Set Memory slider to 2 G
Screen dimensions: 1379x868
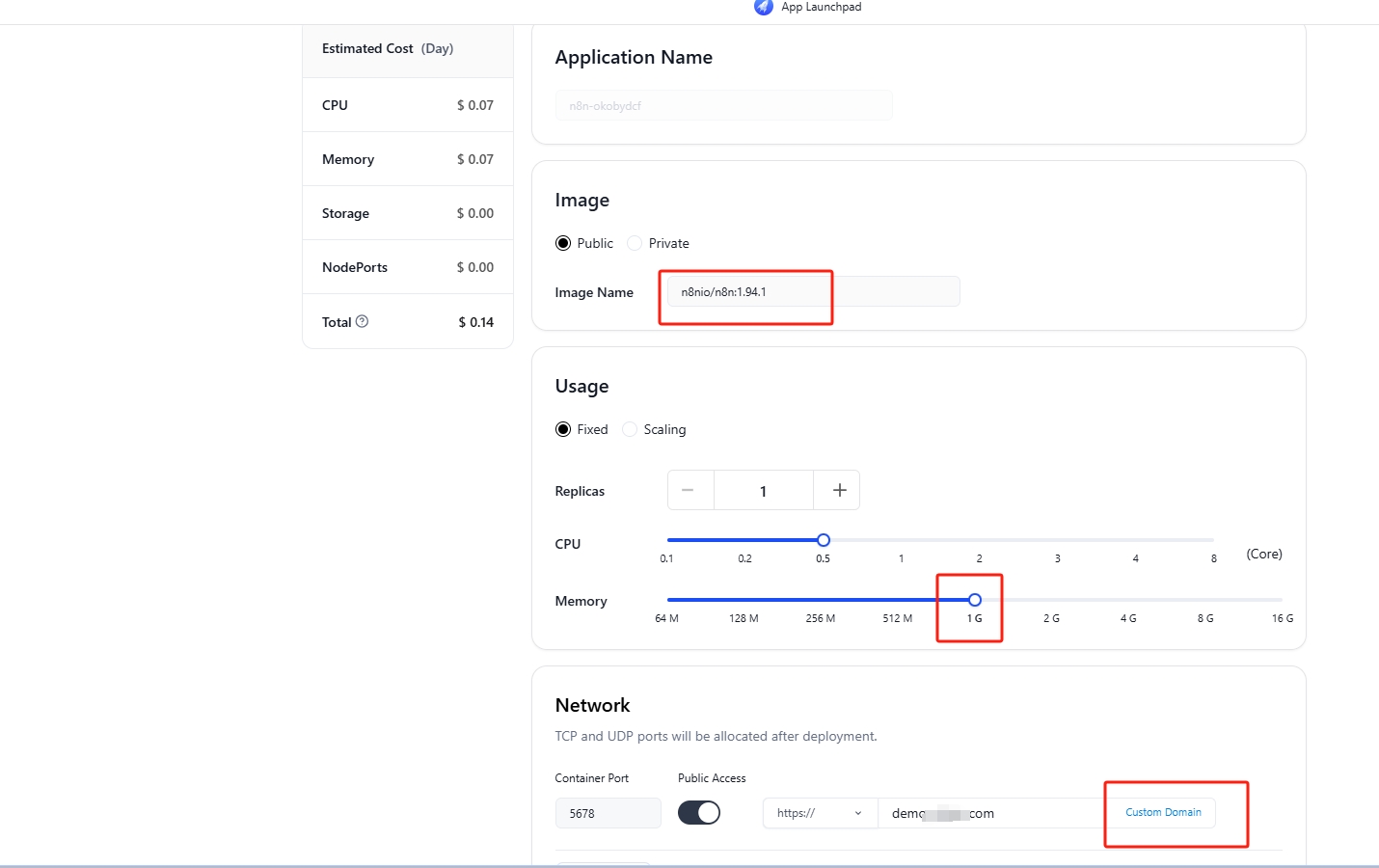(1051, 600)
